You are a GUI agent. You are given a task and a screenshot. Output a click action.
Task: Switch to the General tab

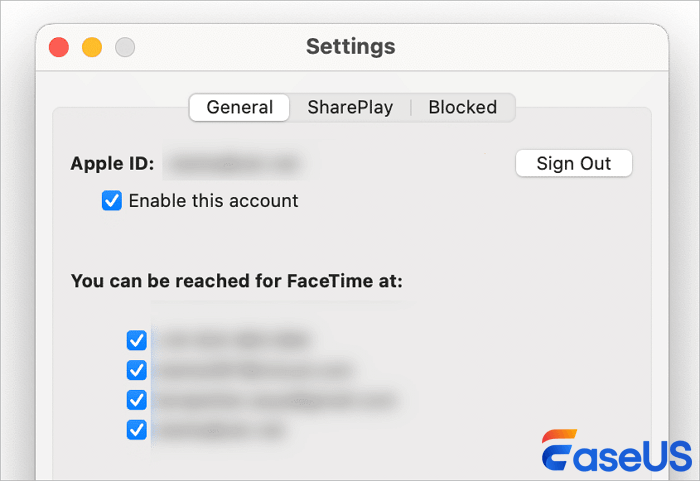click(x=240, y=107)
